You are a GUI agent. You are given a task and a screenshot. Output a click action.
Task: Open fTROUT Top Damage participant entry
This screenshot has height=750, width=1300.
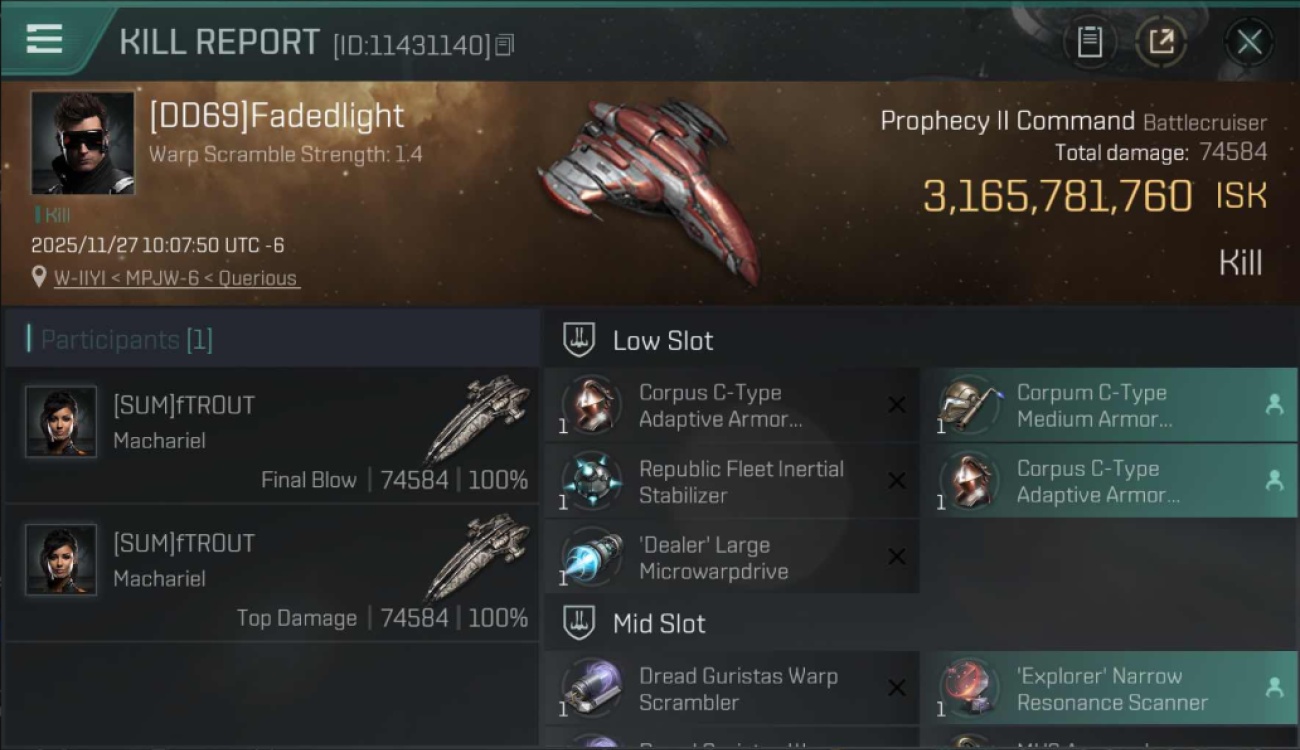click(272, 573)
